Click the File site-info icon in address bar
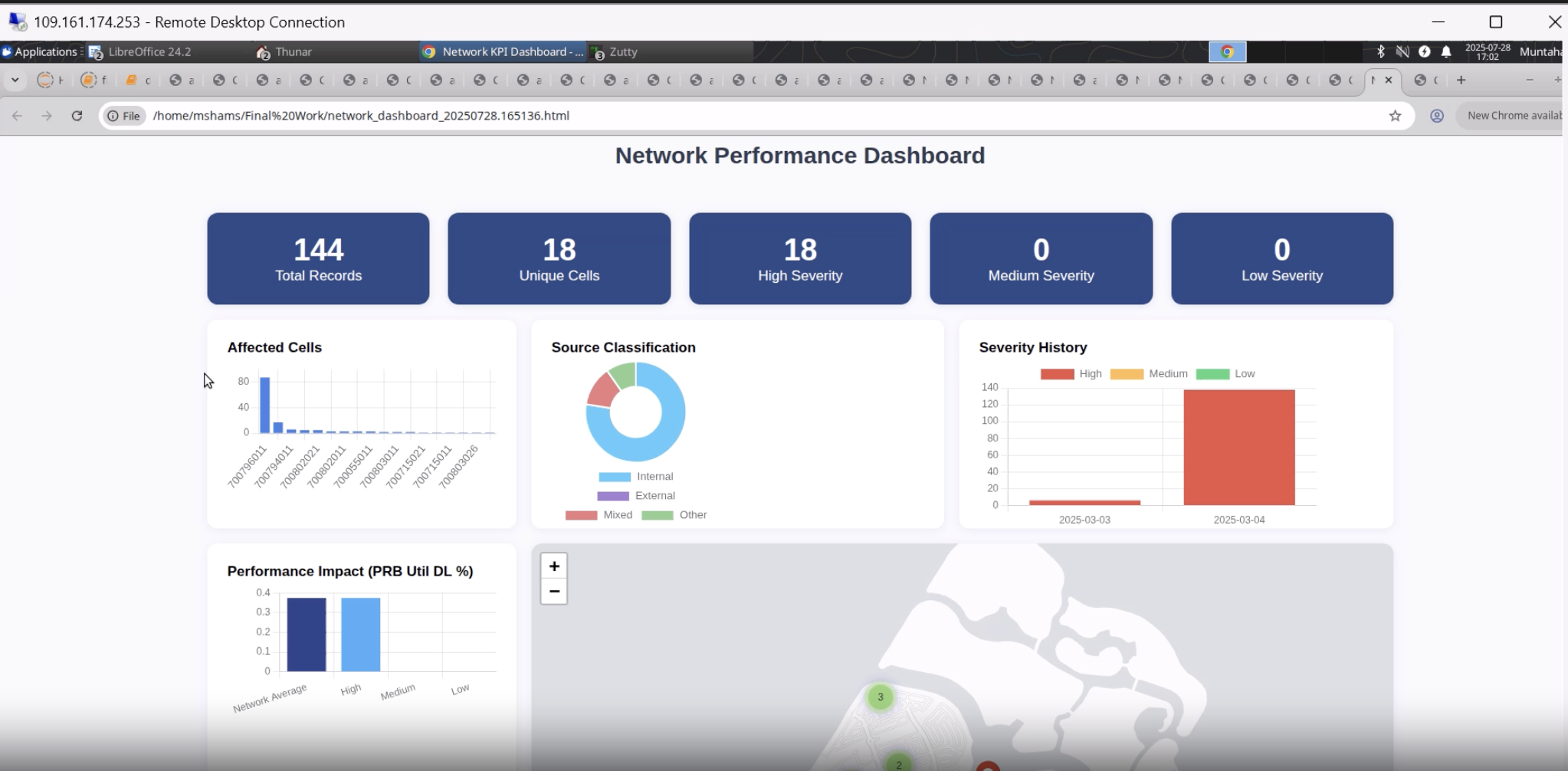 click(x=123, y=115)
